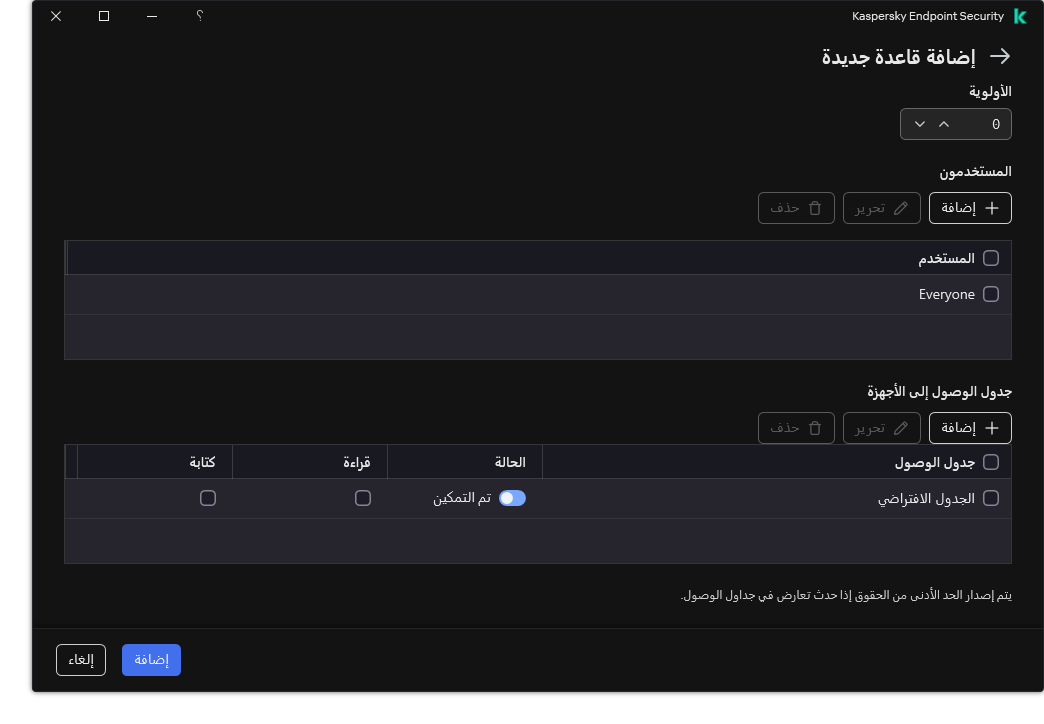Edit a user using the pencil تحرير icon
1044x724 pixels.
tap(881, 208)
